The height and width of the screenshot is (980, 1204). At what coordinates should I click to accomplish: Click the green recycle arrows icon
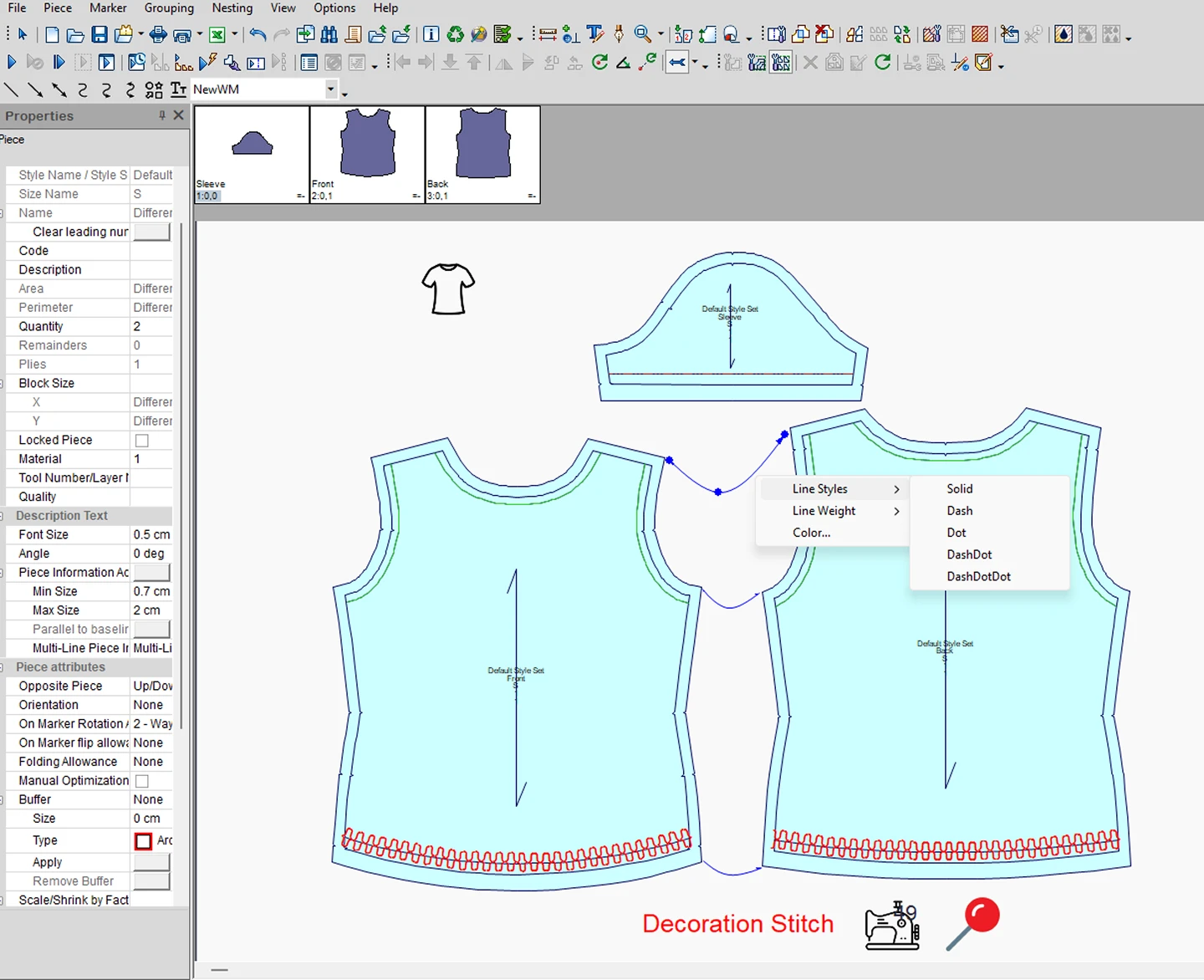pos(455,34)
